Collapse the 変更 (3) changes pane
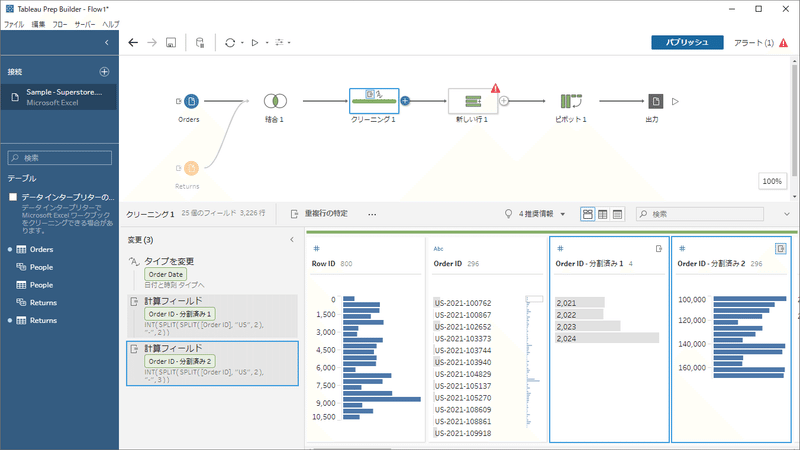This screenshot has height=450, width=800. coord(292,239)
